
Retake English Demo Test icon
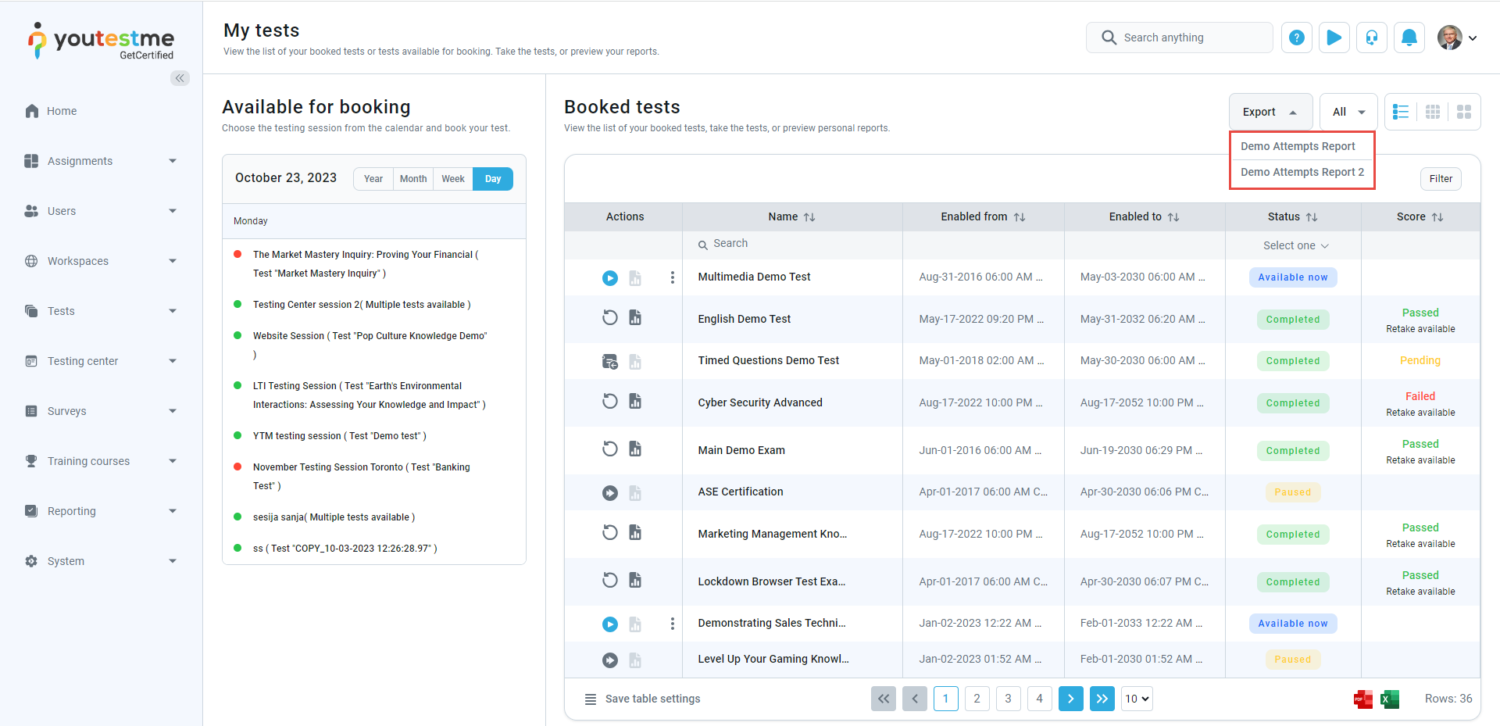click(x=610, y=318)
